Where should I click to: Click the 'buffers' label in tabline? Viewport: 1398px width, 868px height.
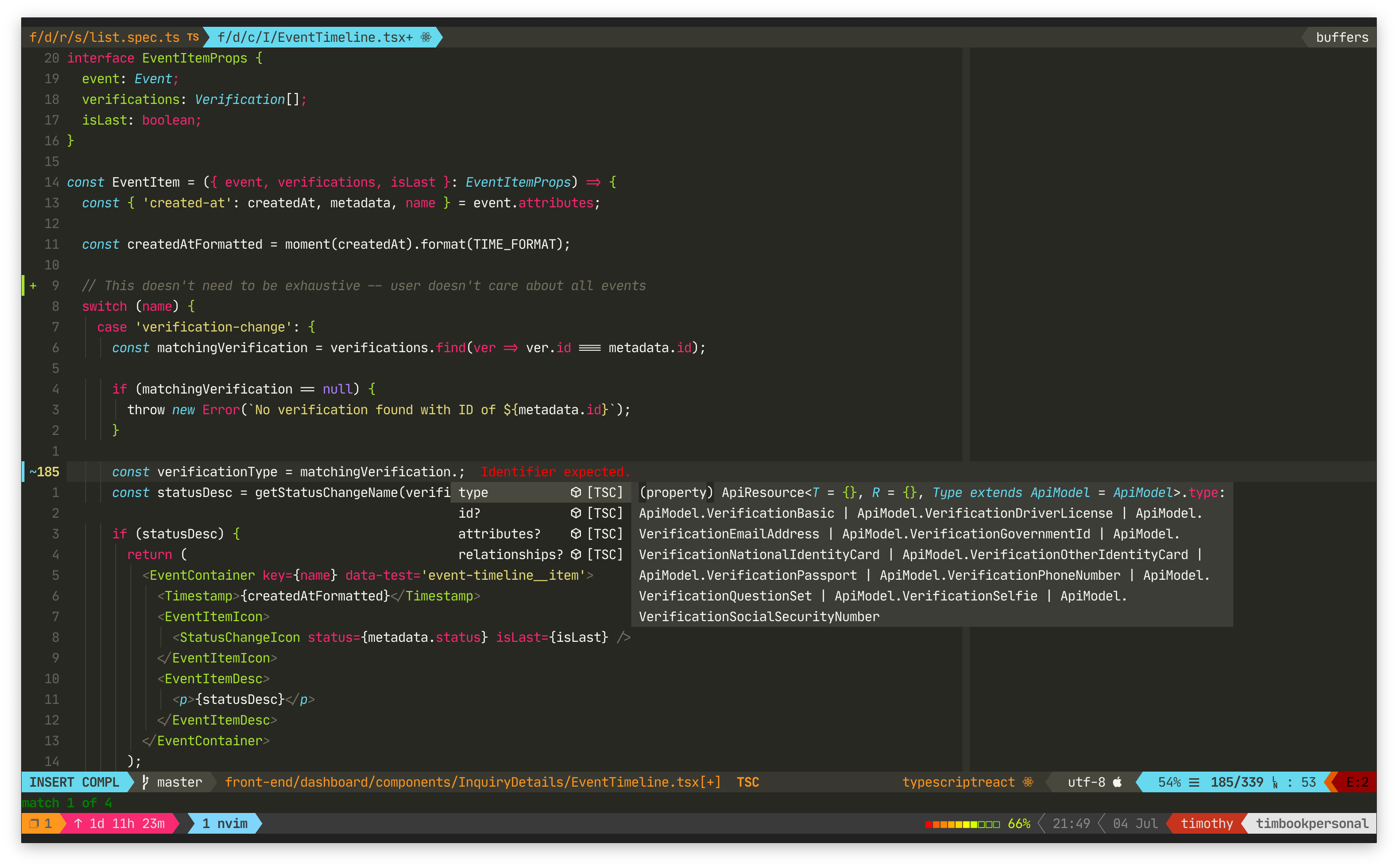point(1342,37)
